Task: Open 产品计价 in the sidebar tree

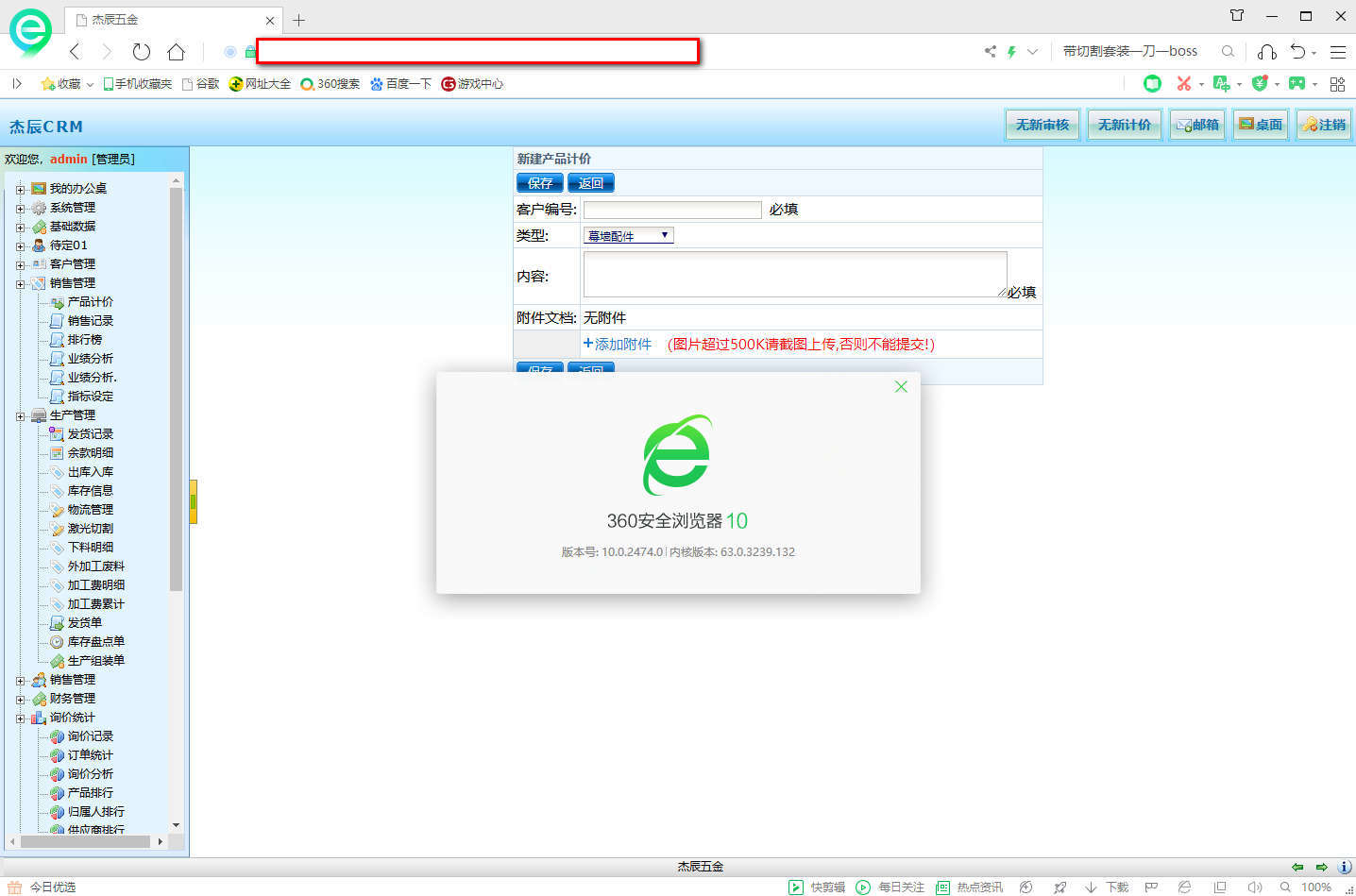Action: (x=90, y=302)
